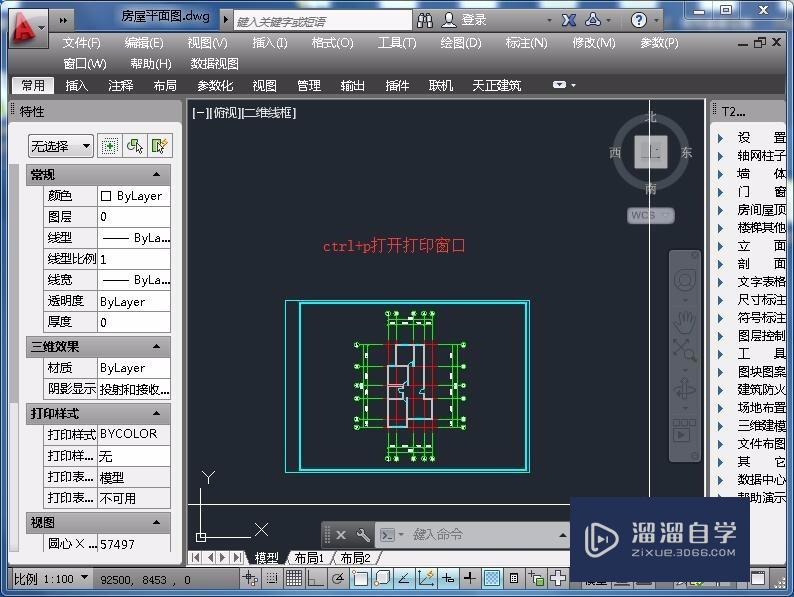
Task: Toggle Grid Display status bar button
Action: pos(294,578)
